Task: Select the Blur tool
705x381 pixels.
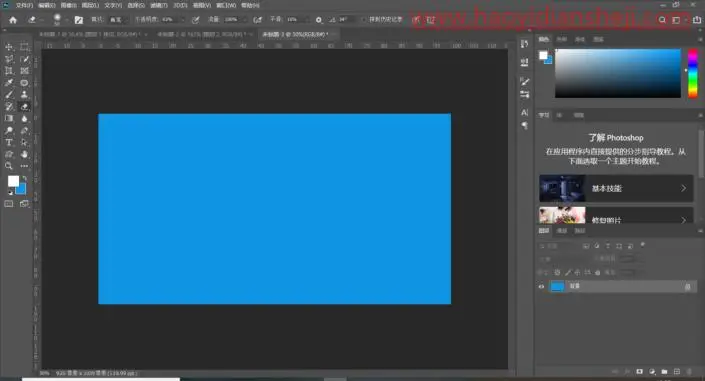Action: pyautogui.click(x=24, y=118)
